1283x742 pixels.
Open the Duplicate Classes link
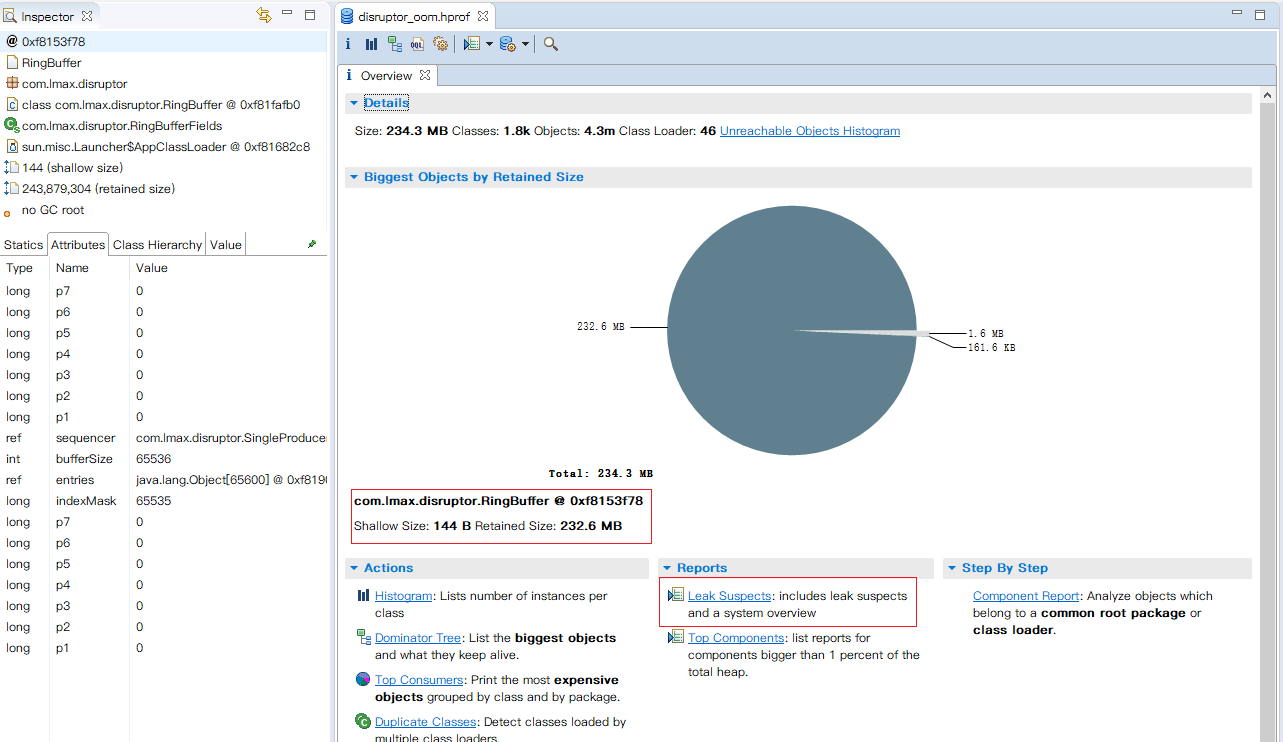[x=426, y=721]
